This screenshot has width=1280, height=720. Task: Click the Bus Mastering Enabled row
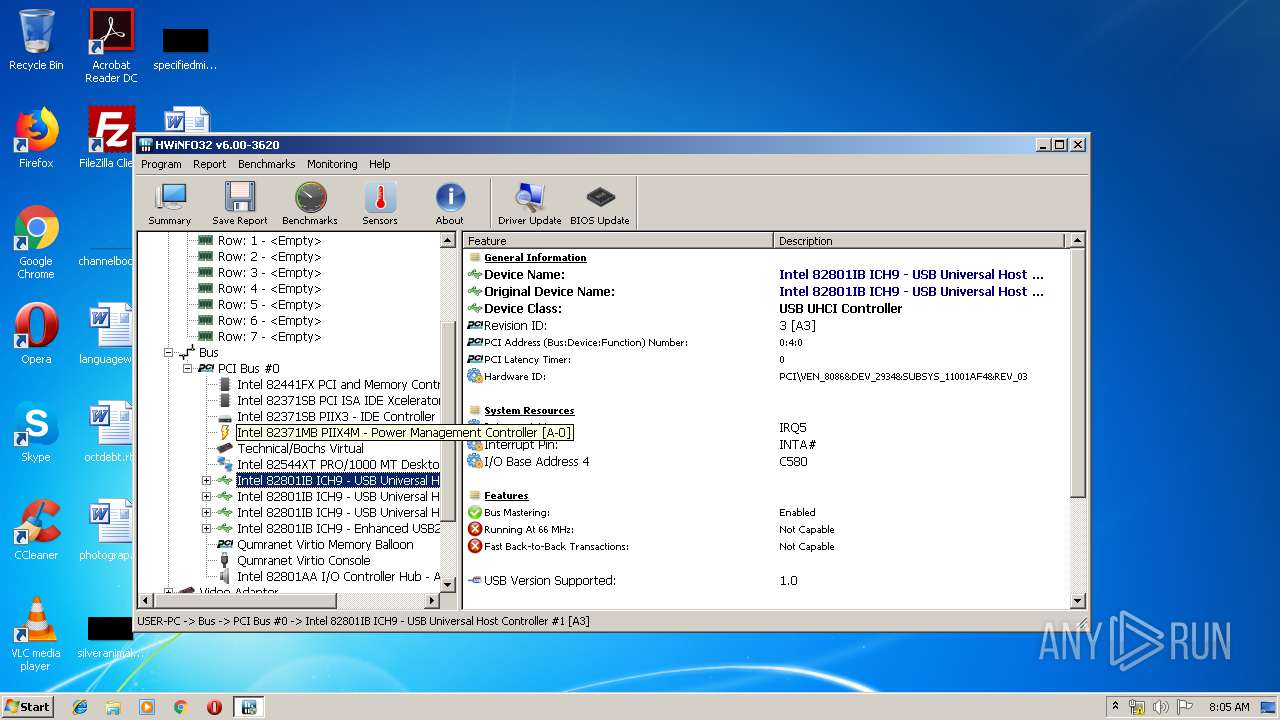766,513
